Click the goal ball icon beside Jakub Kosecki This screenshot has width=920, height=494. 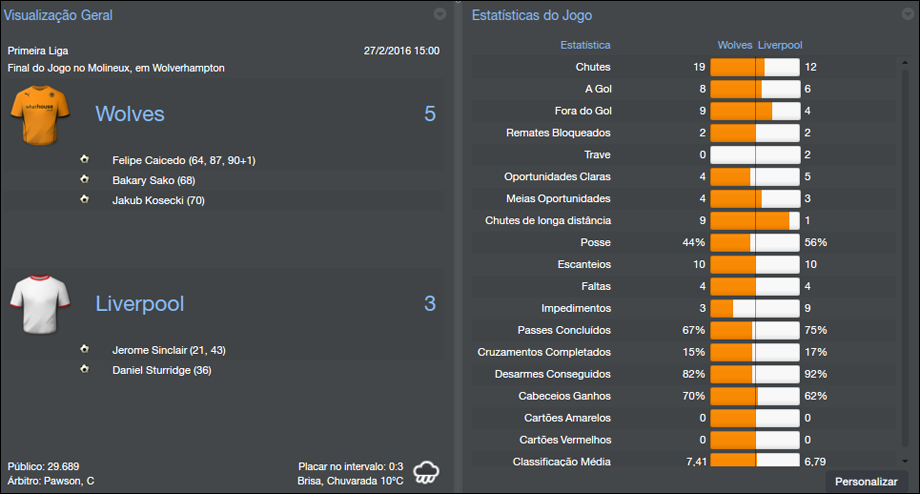click(84, 200)
